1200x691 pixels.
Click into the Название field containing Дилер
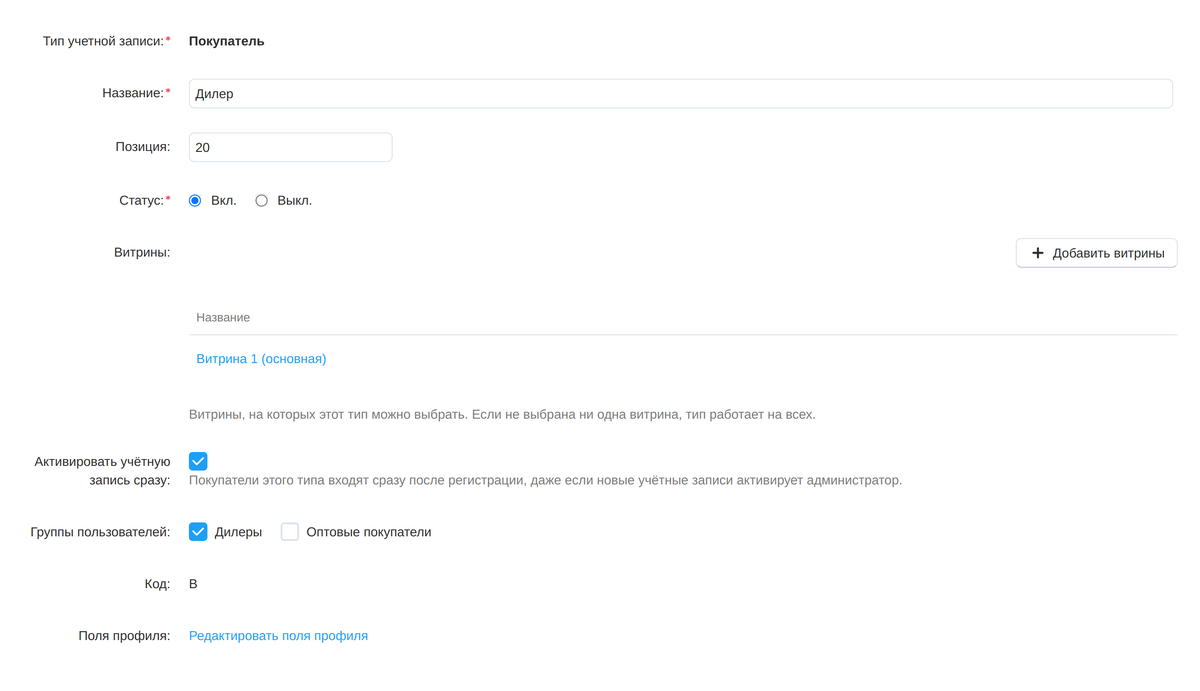tap(680, 94)
